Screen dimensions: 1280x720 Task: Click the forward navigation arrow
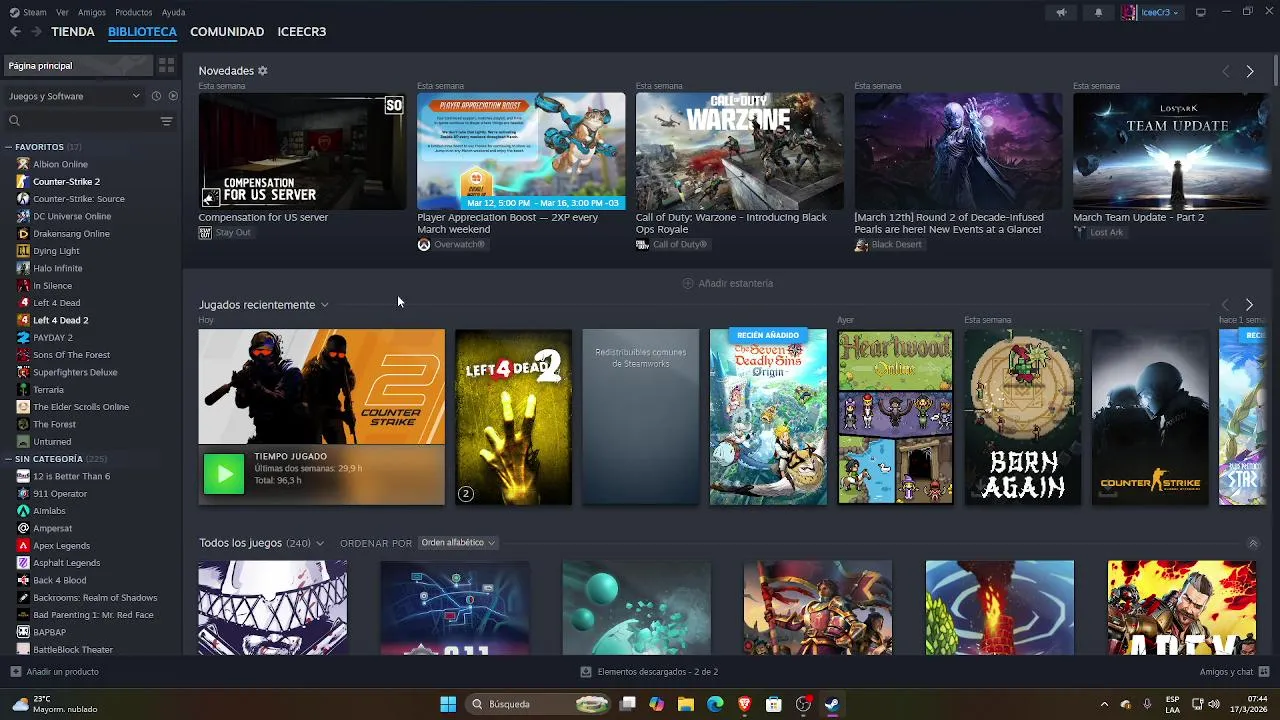coord(36,32)
